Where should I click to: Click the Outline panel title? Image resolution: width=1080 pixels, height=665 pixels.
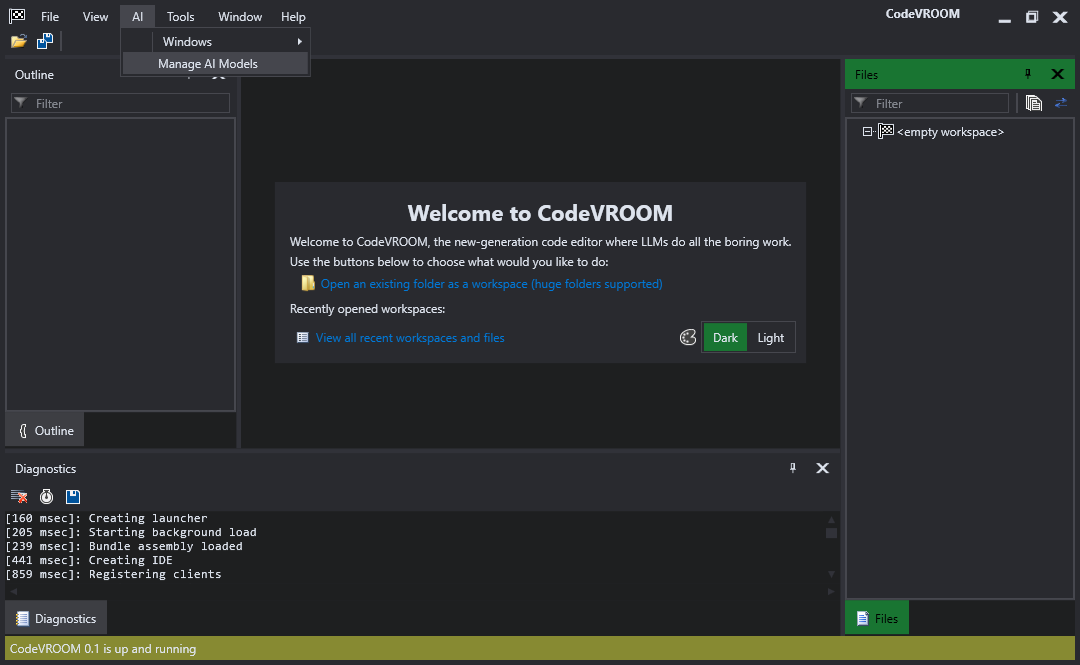coord(34,74)
